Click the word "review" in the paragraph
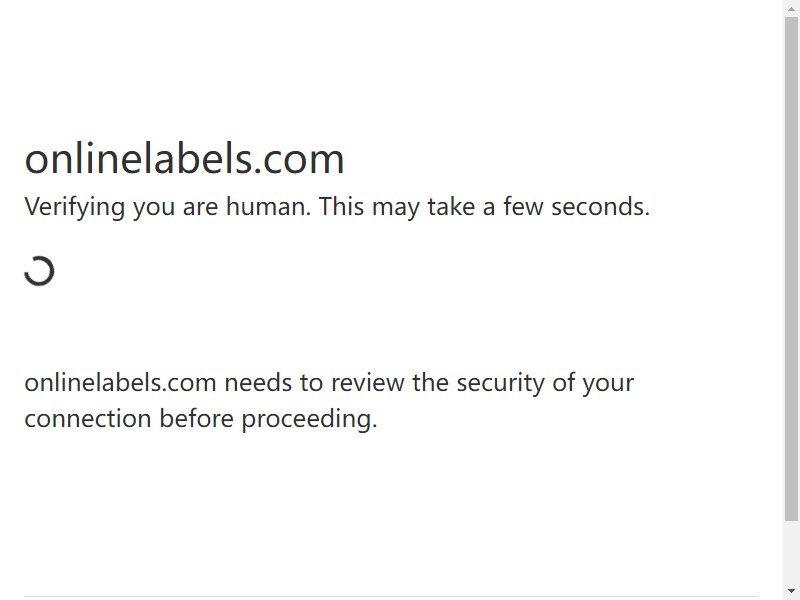 coord(364,383)
